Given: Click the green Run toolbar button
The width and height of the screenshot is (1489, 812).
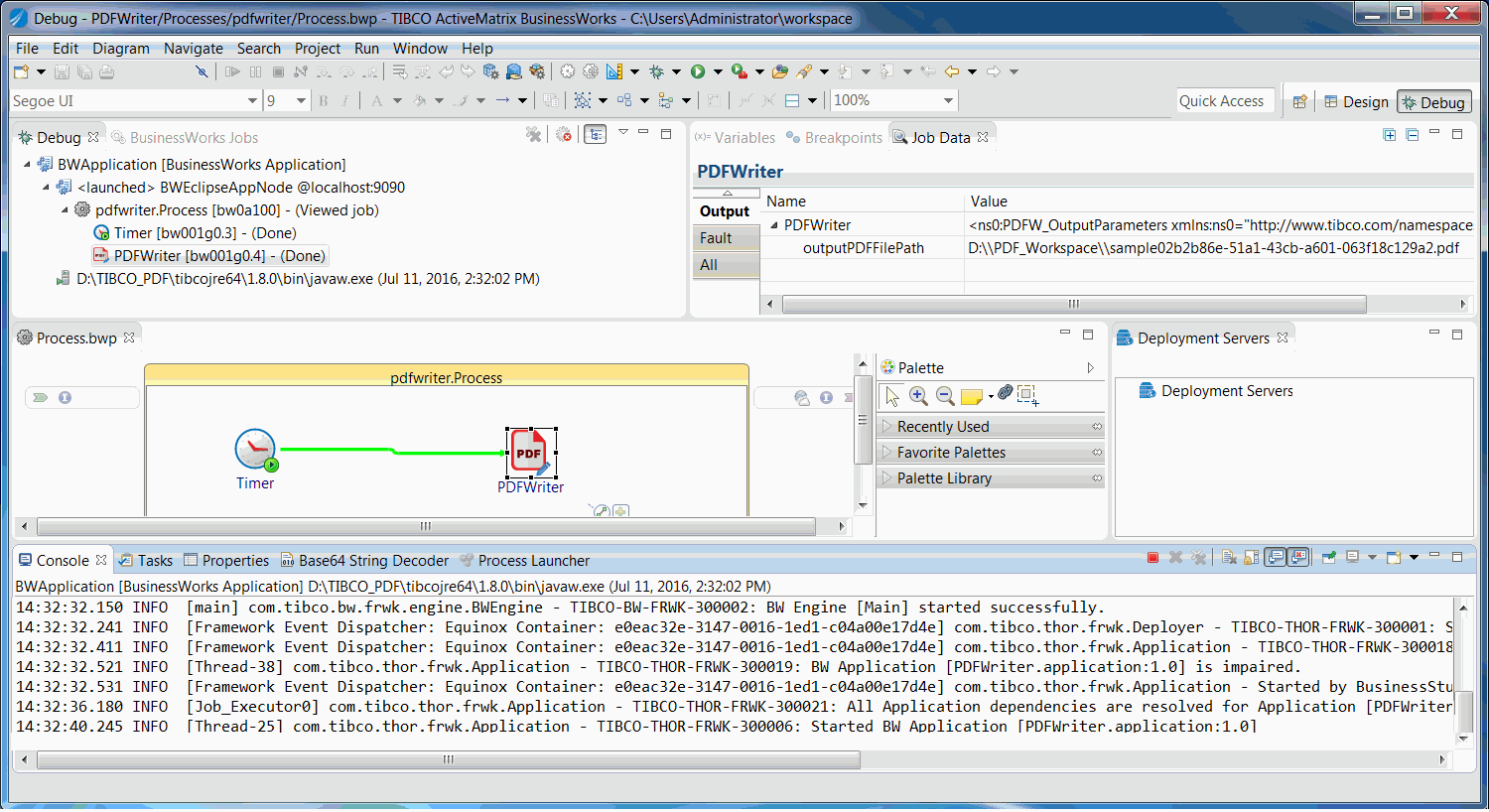Looking at the screenshot, I should (x=698, y=71).
